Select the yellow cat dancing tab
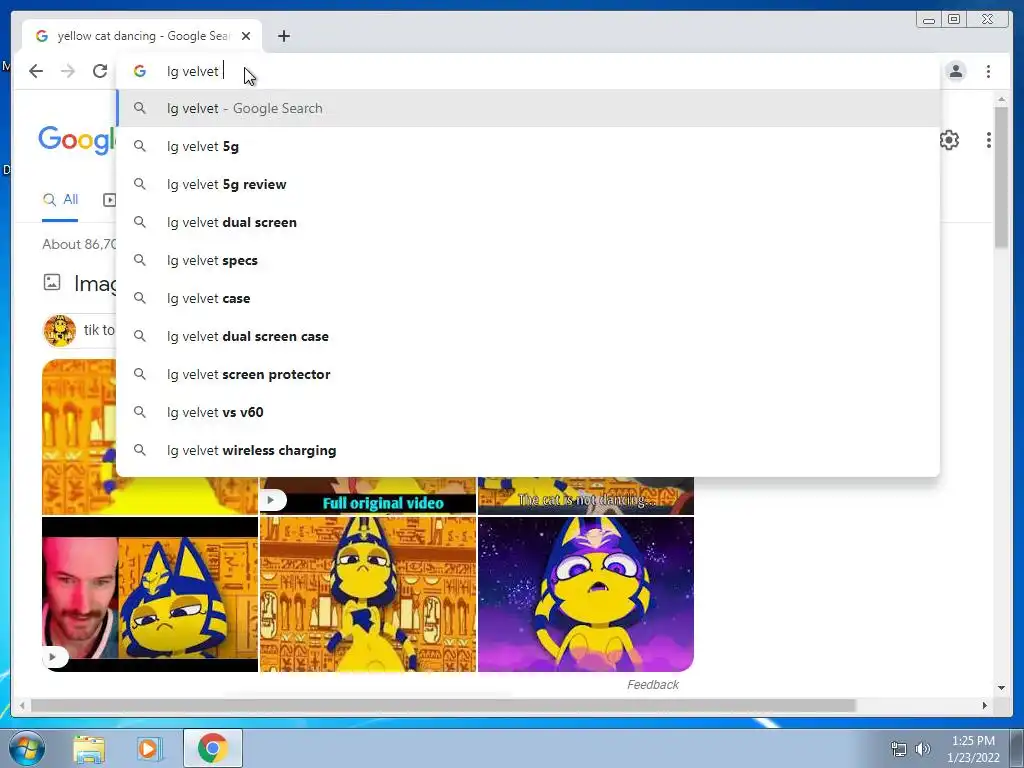The image size is (1024, 768). 142,36
